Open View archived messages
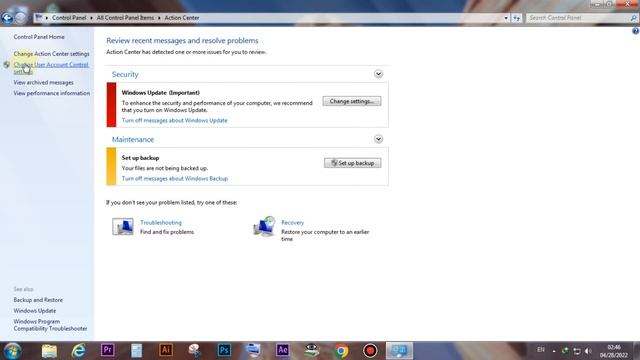 [43, 82]
